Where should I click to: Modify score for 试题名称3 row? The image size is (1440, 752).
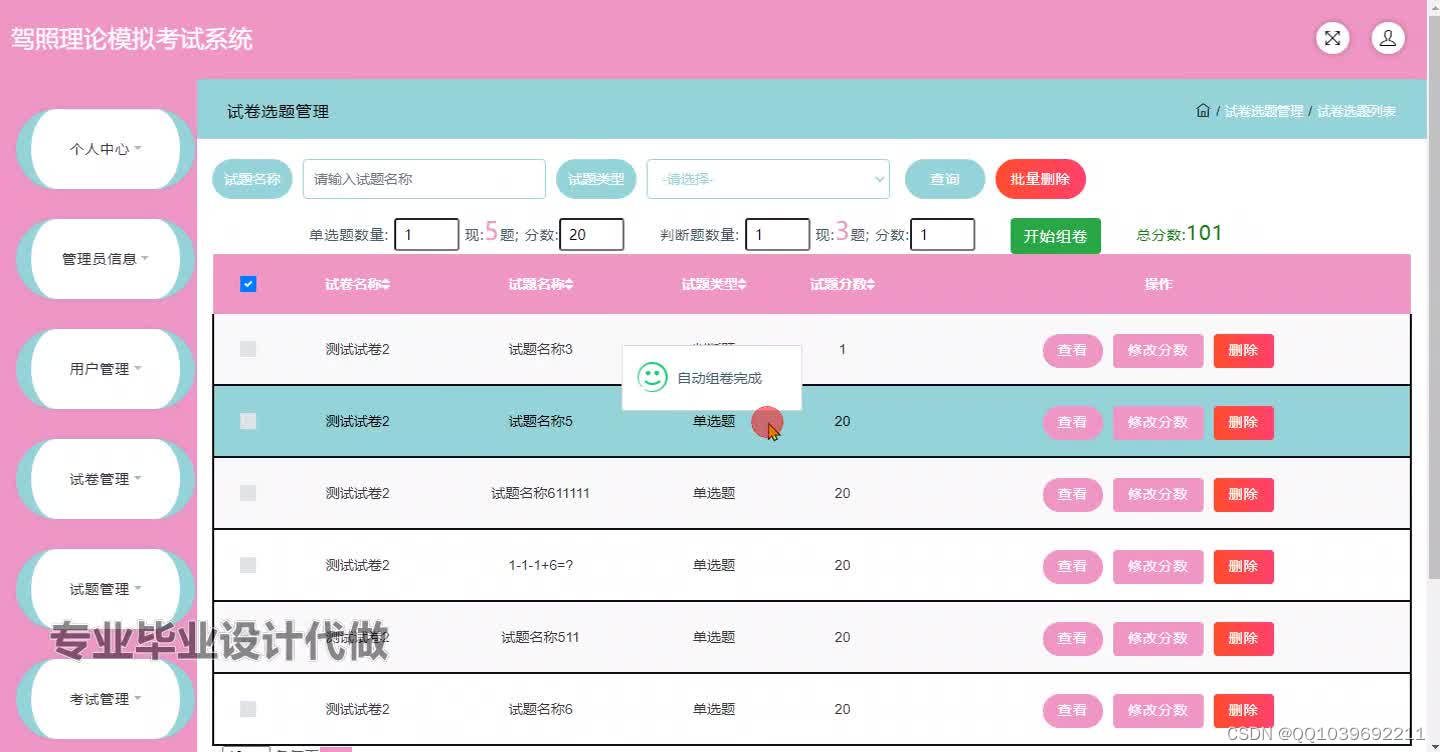[1158, 351]
